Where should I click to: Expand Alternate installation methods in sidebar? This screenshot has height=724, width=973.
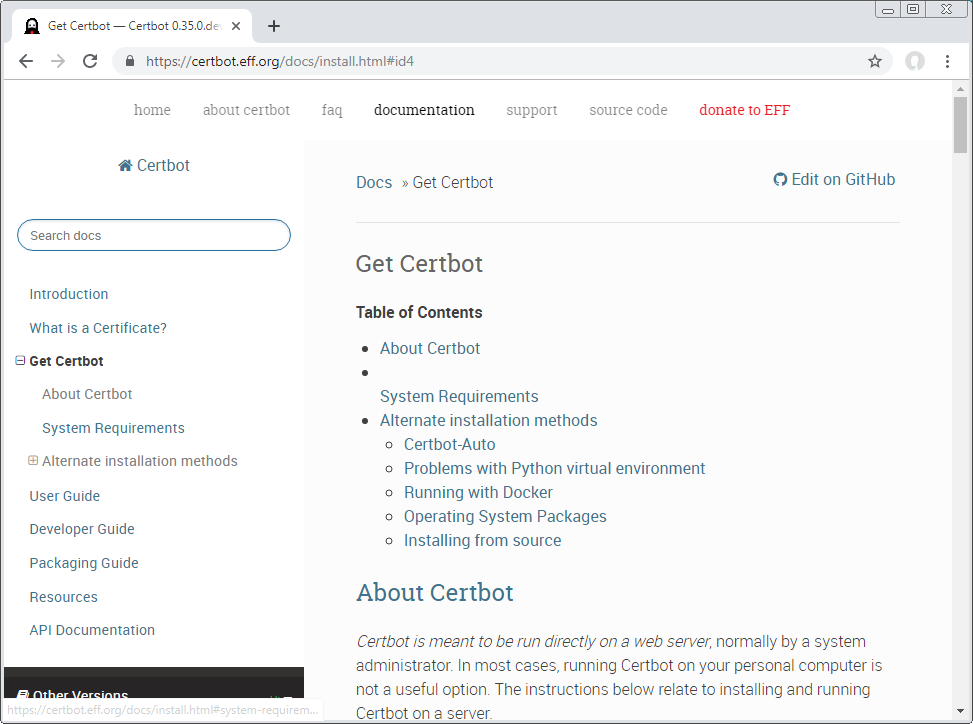click(33, 460)
